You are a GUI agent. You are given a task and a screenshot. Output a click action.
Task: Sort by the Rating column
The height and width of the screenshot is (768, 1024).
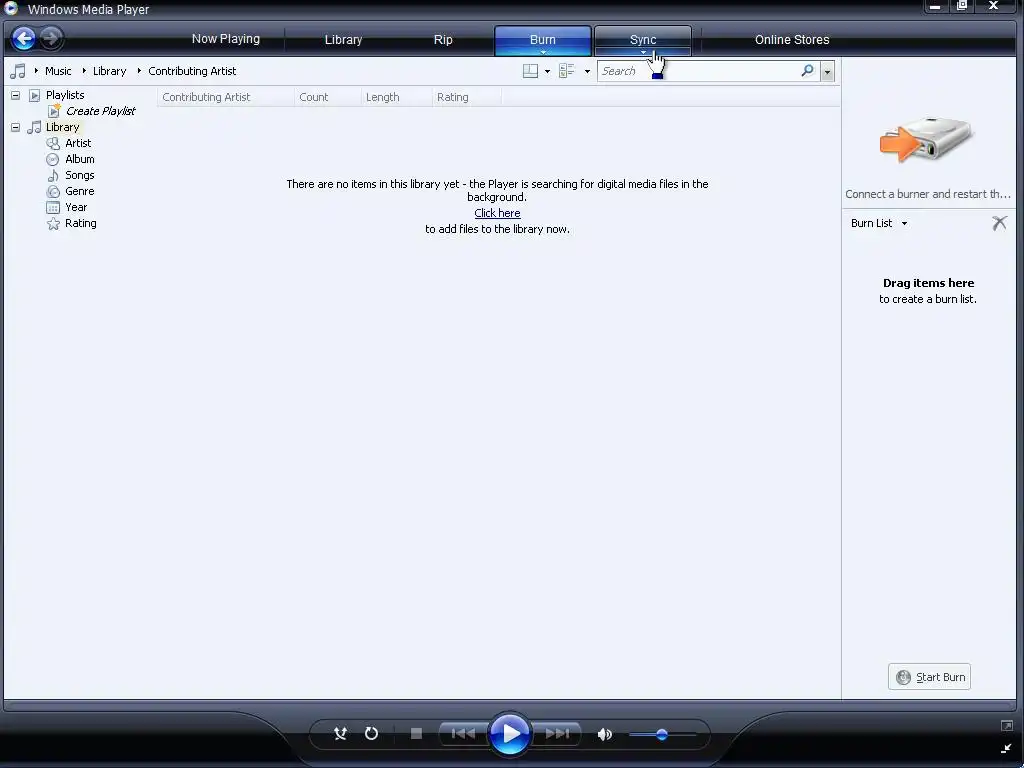[x=466, y=97]
